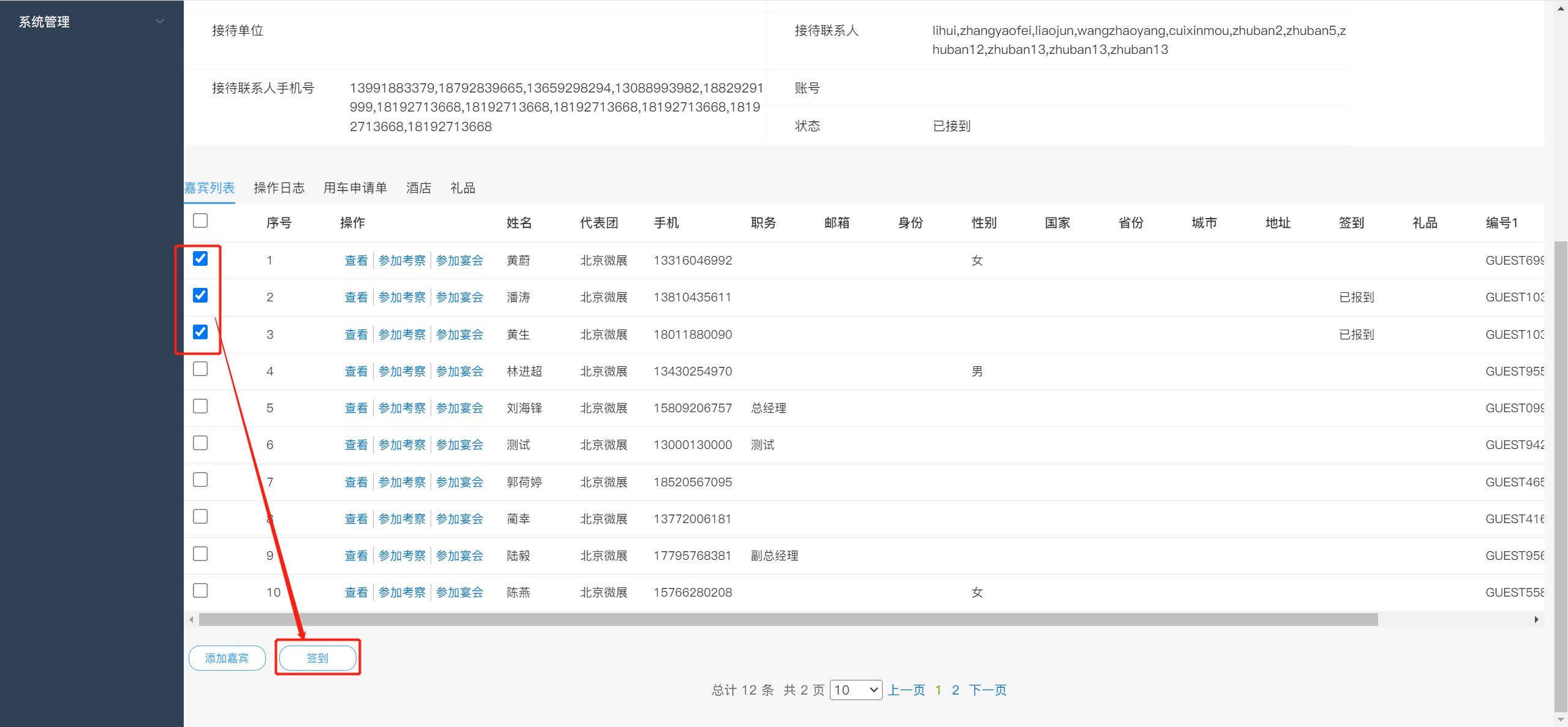
Task: Check the checkbox for row 6 测试
Action: pos(200,443)
